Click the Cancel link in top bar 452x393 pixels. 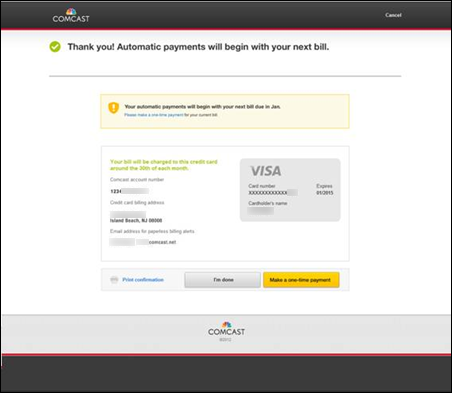coord(393,15)
